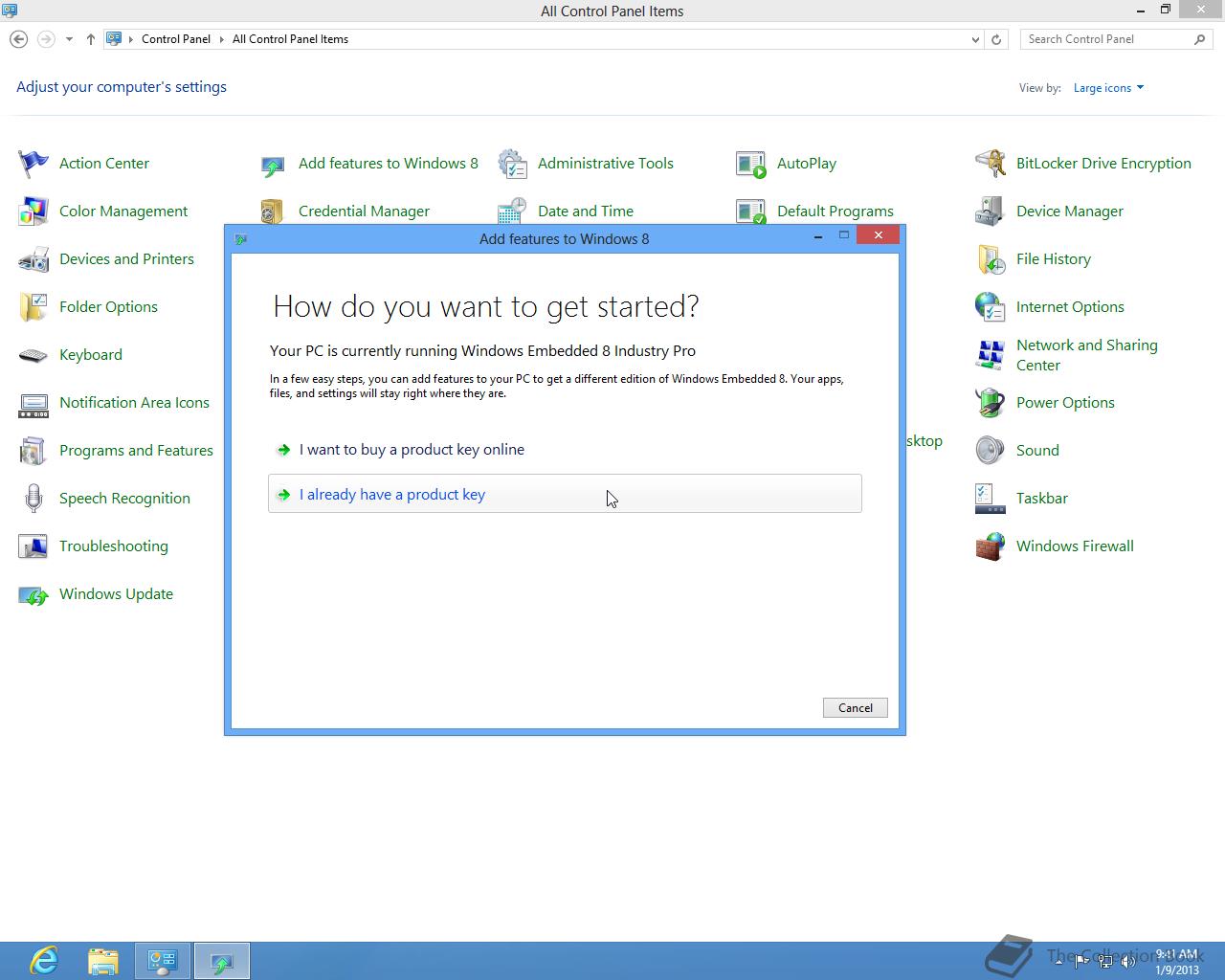Switch to the Control Panel taskbar button

(x=163, y=961)
